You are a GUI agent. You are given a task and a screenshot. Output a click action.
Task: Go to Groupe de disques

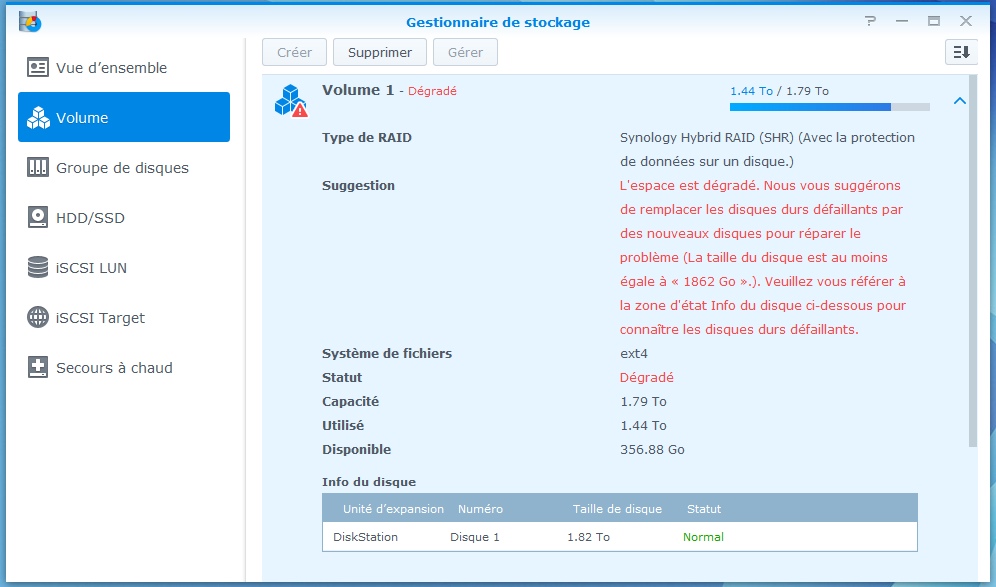[x=124, y=167]
